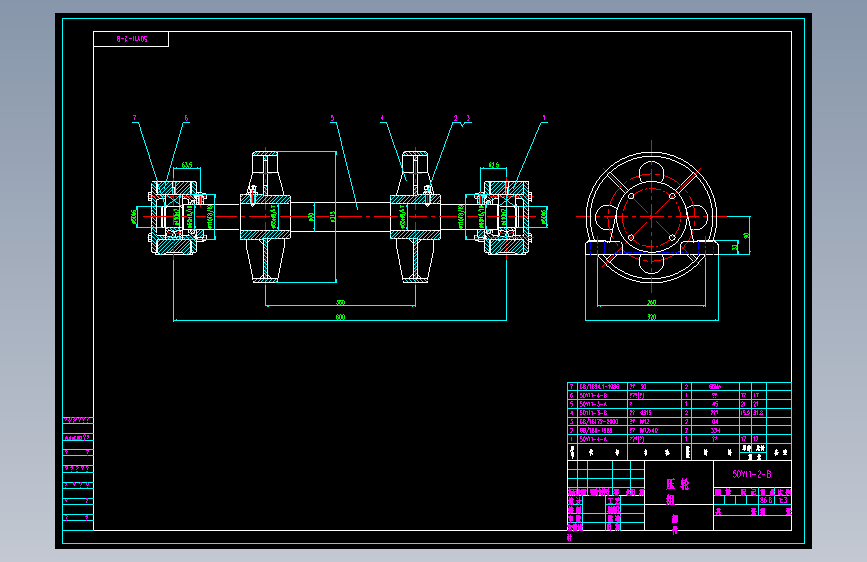Select balloon callout number 5 above shaft

coord(332,118)
